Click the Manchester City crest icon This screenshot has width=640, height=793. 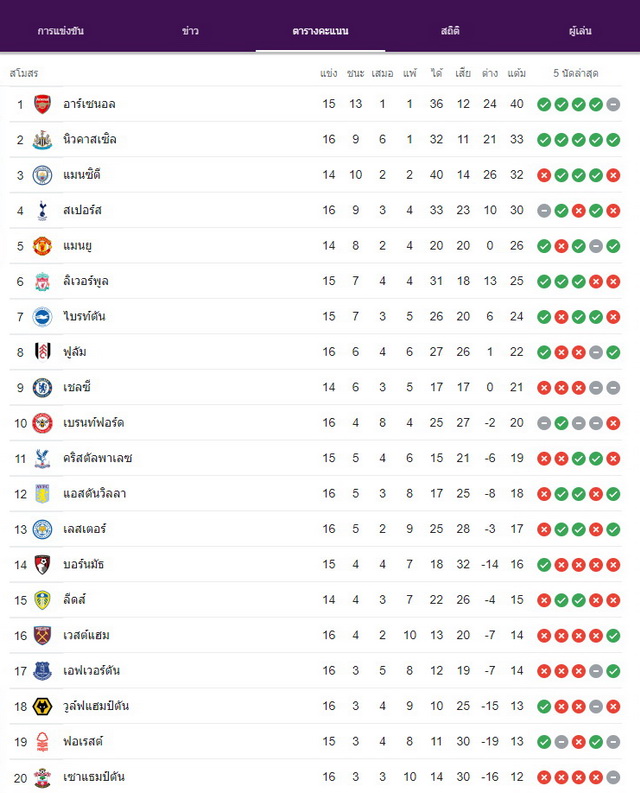(42, 175)
